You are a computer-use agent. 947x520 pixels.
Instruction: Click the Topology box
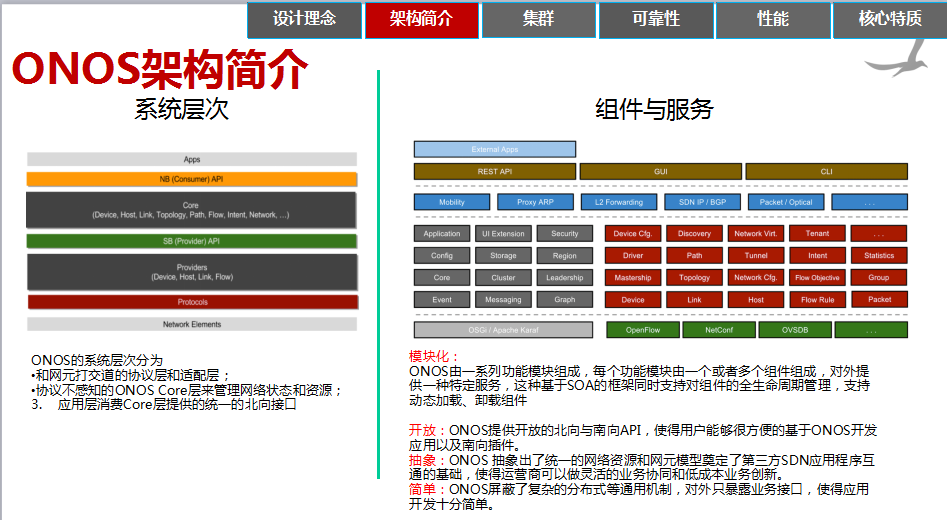point(695,278)
